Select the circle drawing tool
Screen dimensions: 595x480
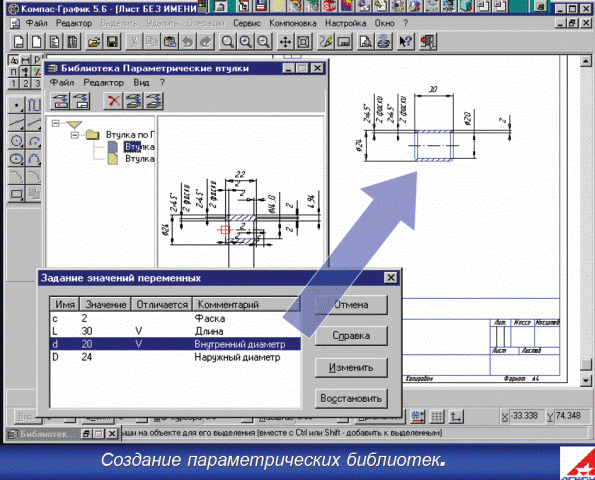[x=16, y=141]
